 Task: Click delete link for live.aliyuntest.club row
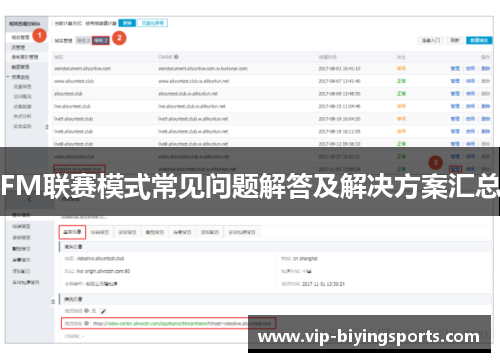[x=486, y=106]
